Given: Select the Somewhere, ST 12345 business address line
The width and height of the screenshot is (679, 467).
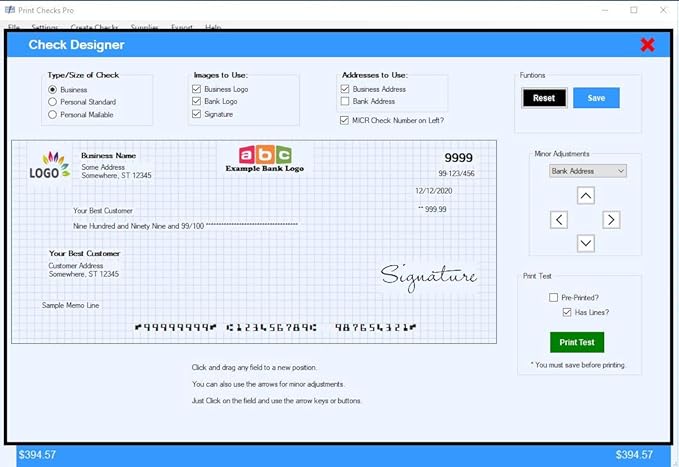Looking at the screenshot, I should point(116,175).
